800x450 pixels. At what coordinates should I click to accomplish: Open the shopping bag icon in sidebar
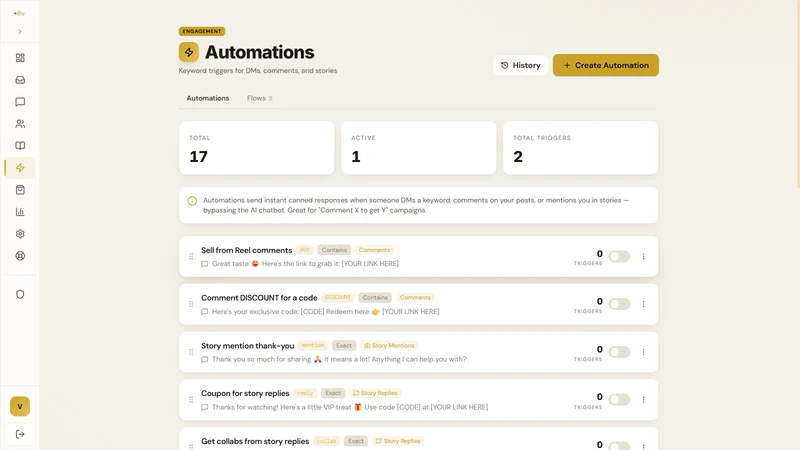(x=20, y=190)
